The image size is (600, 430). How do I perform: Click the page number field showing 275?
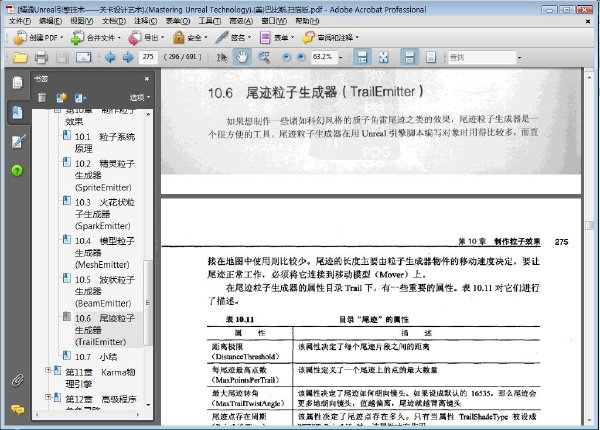pos(148,57)
